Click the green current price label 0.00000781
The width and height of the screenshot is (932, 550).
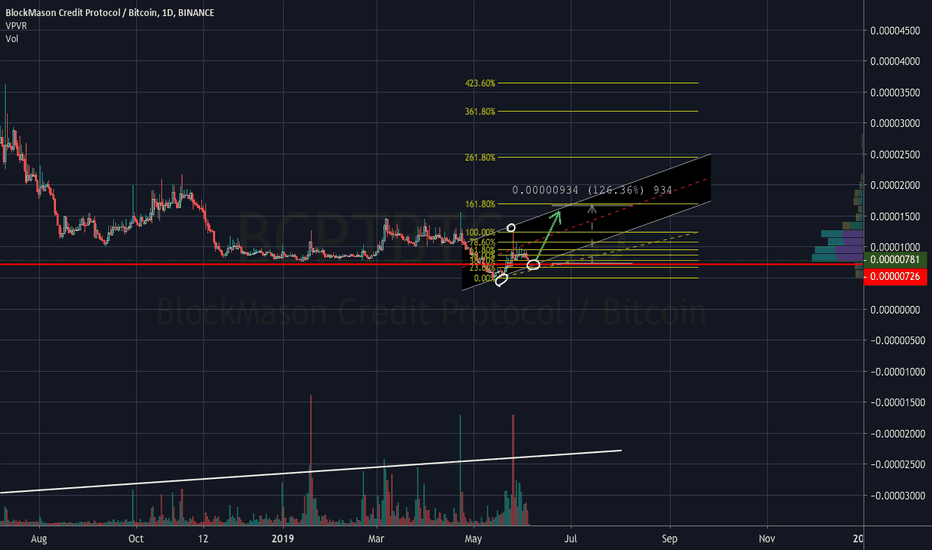[895, 259]
